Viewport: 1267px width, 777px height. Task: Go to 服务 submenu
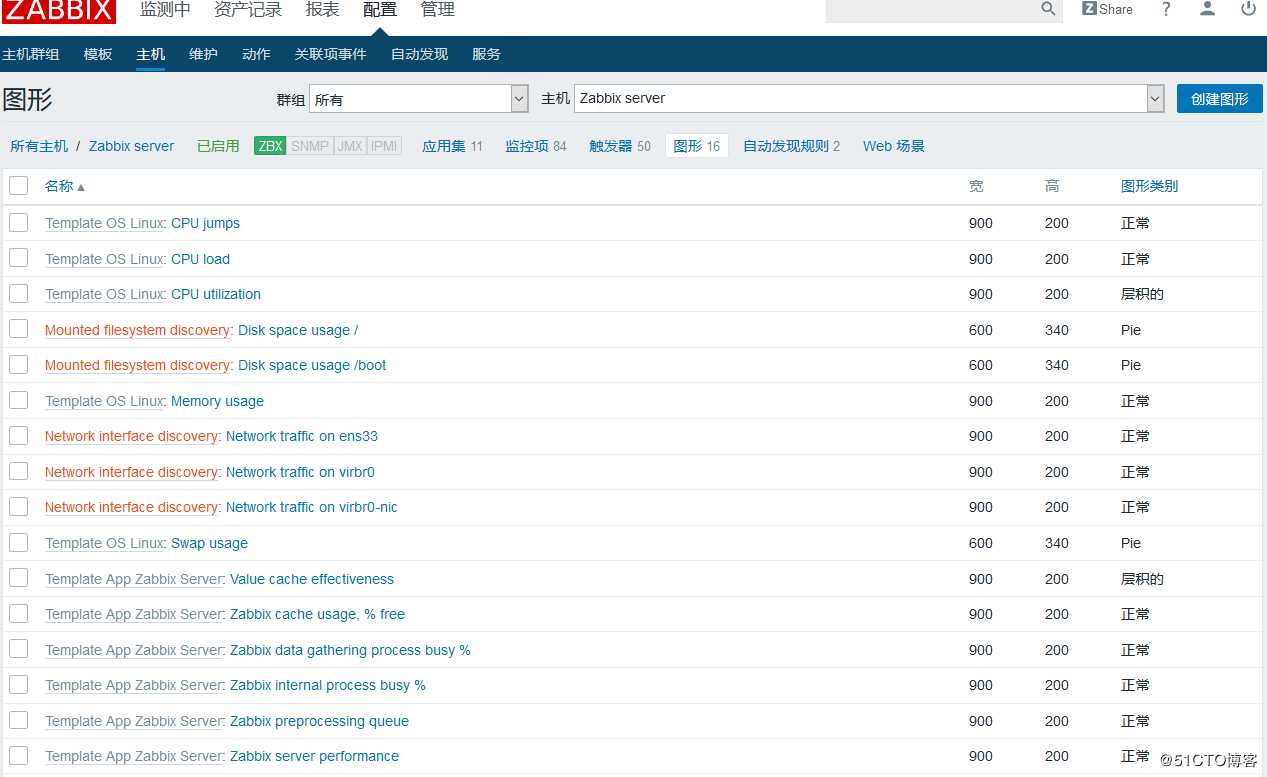(x=486, y=54)
